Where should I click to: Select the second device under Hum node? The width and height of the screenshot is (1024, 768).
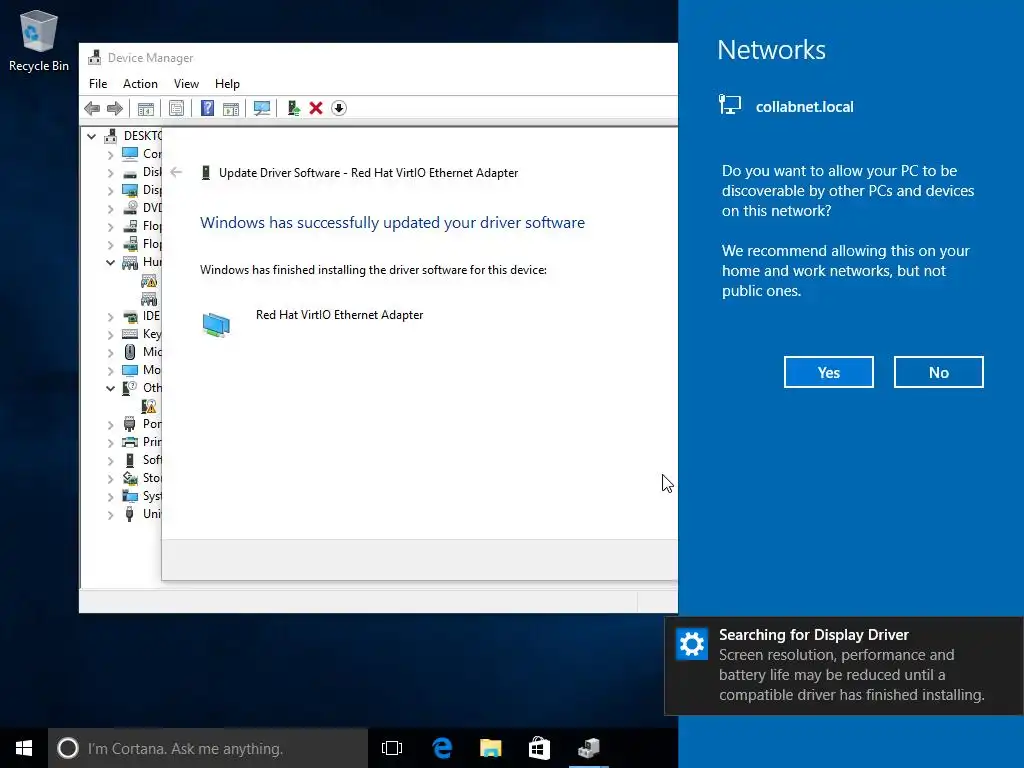point(150,299)
